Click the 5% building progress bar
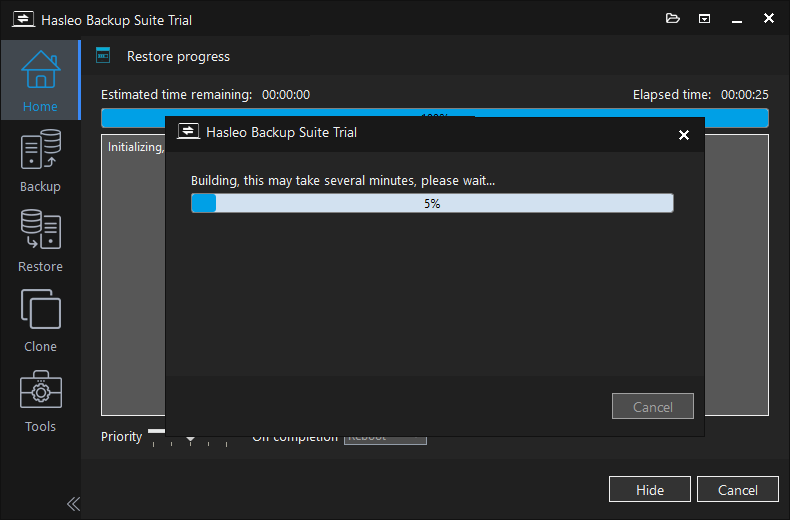Viewport: 790px width, 520px height. (432, 203)
